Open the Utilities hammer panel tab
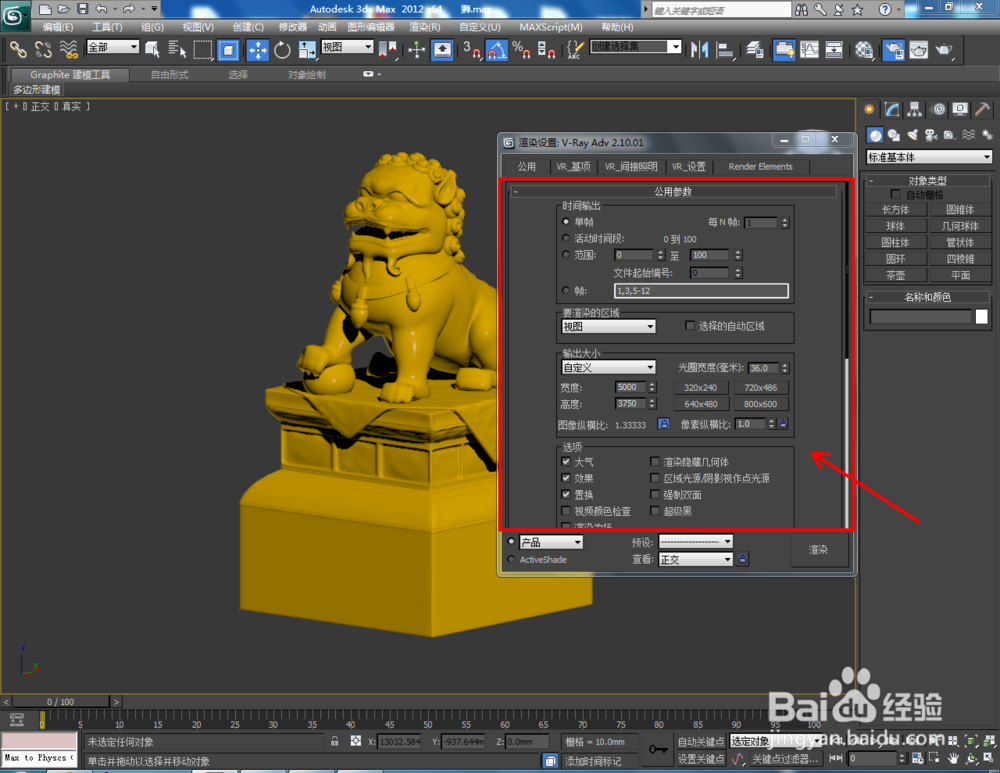Screen dimensions: 1000x773 [x=983, y=110]
